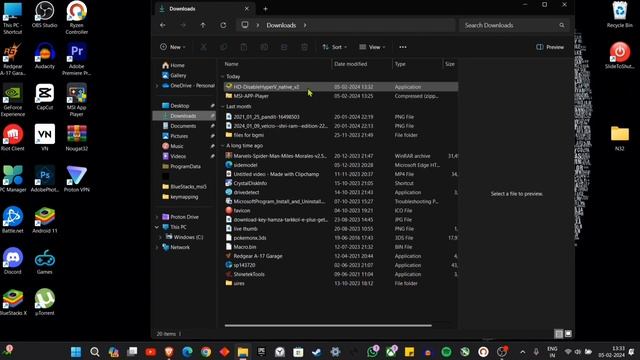This screenshot has height=360, width=640.
Task: Toggle the Preview pane
Action: pyautogui.click(x=550, y=47)
